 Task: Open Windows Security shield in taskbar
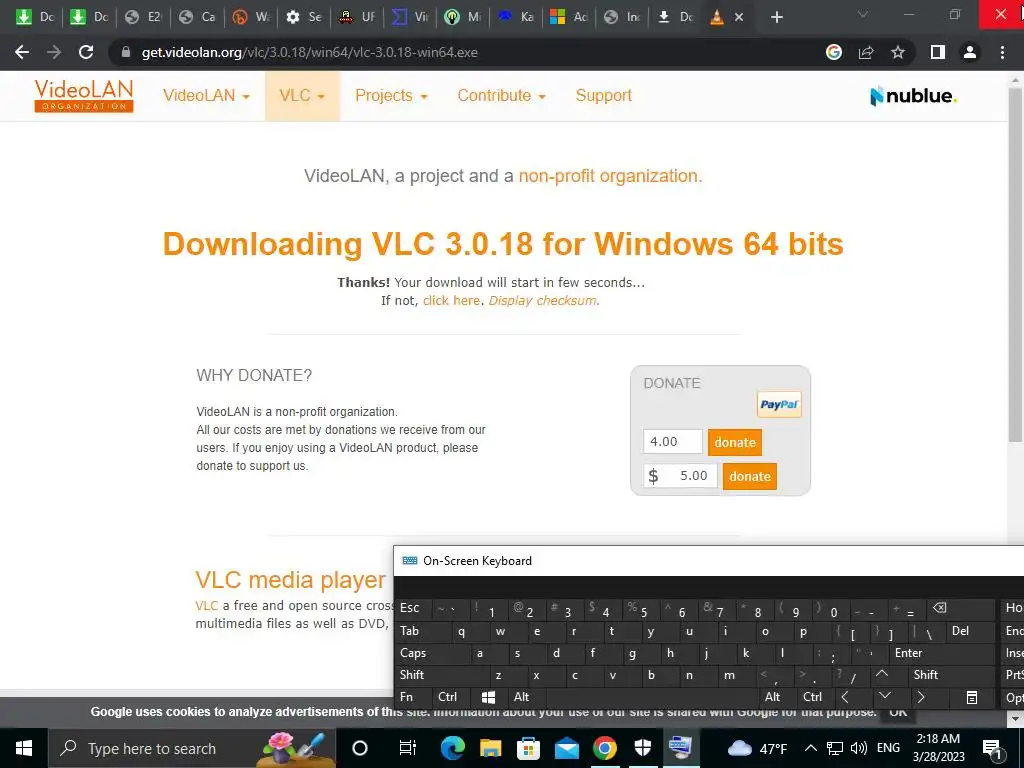[x=643, y=748]
